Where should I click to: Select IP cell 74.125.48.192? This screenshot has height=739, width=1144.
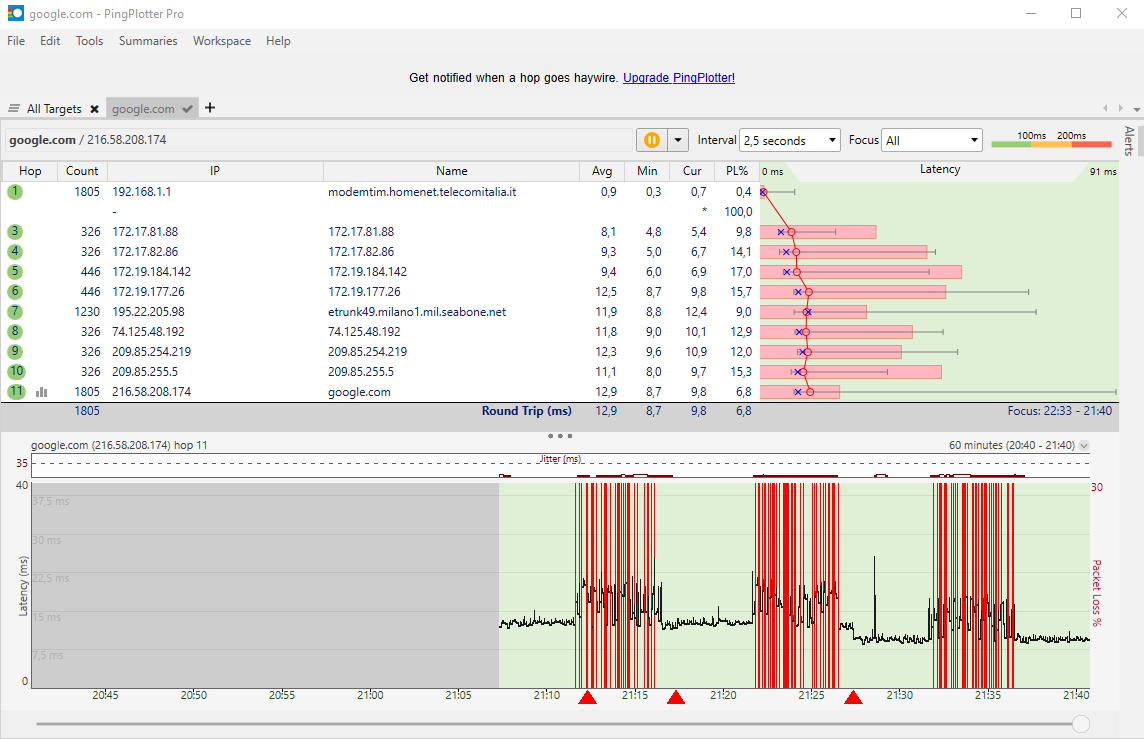click(148, 332)
